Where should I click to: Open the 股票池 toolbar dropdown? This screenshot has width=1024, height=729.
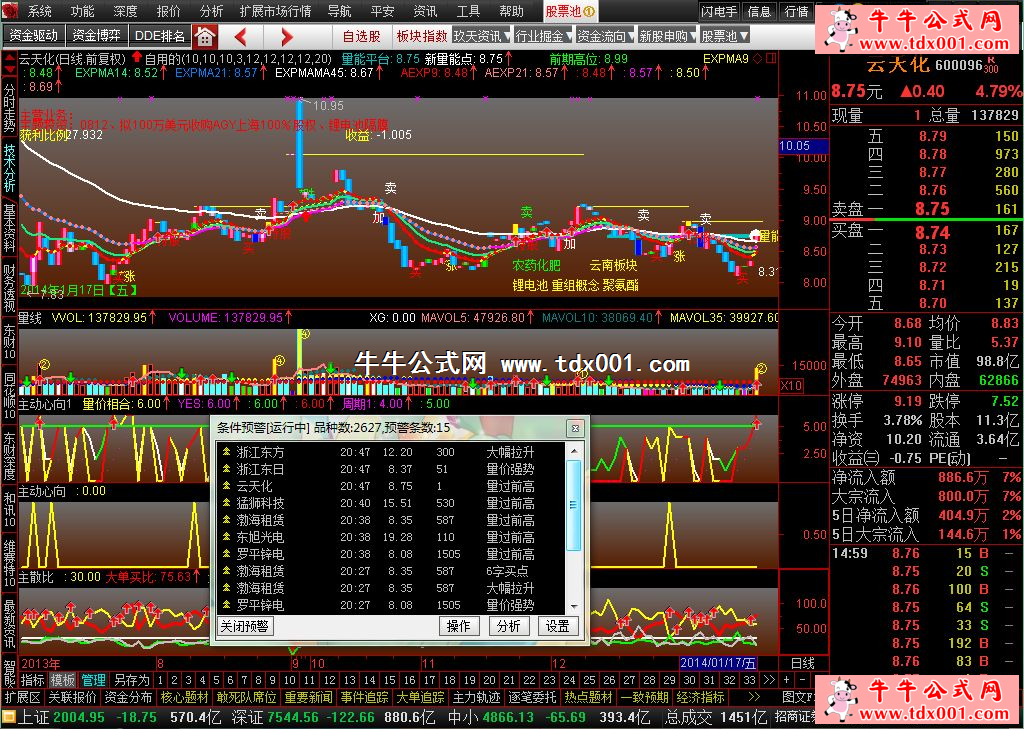pos(725,37)
